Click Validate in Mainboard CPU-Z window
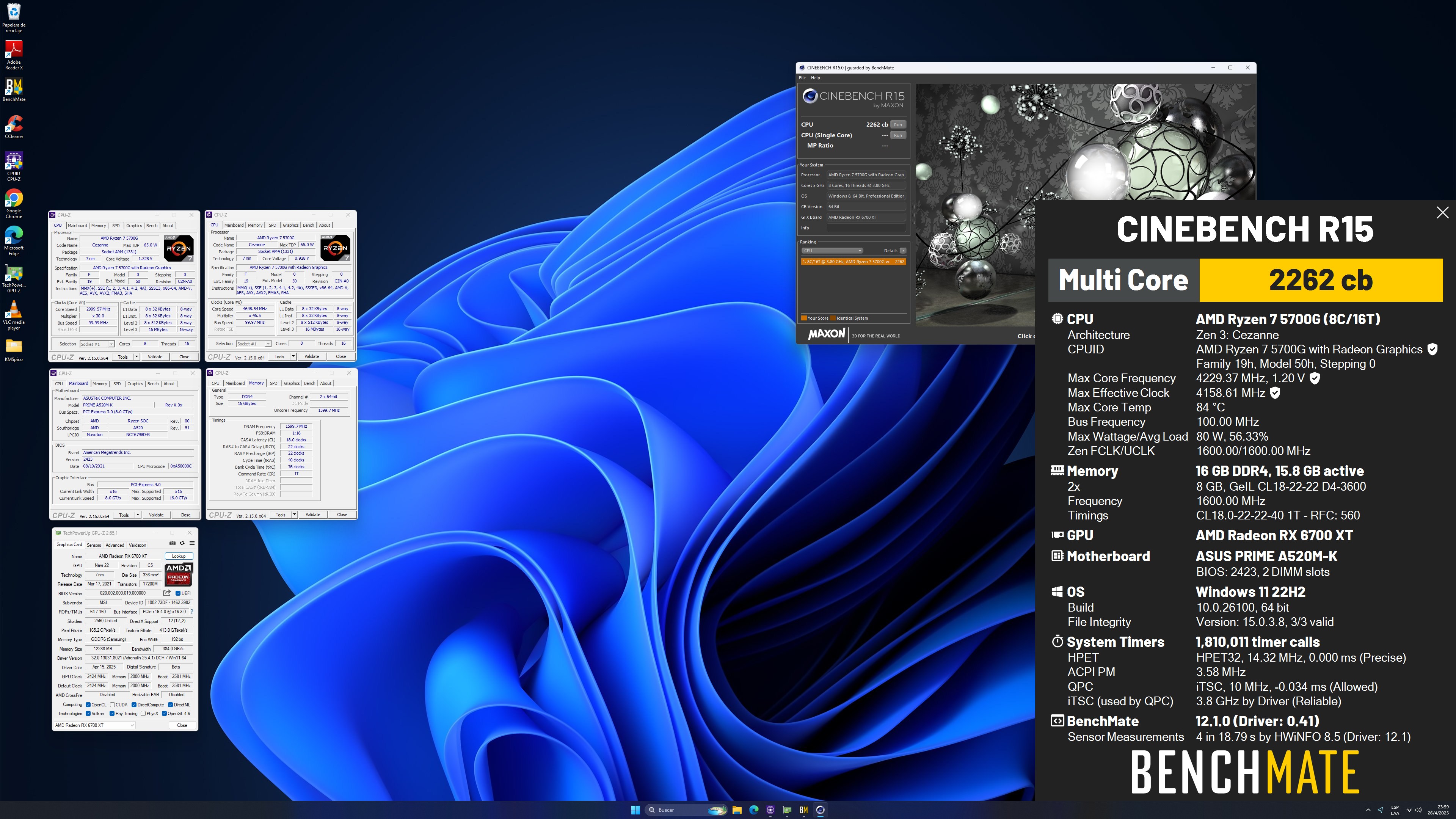Screen dimensions: 1456x819 (x=156, y=515)
